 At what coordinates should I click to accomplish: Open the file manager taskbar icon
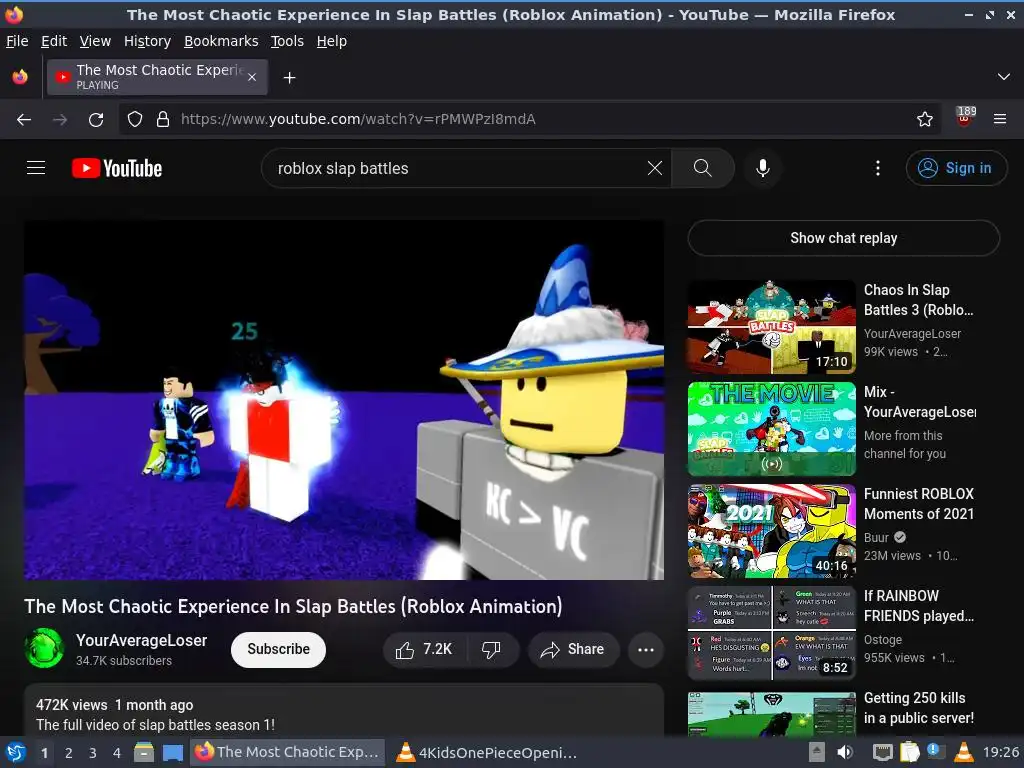pos(144,752)
